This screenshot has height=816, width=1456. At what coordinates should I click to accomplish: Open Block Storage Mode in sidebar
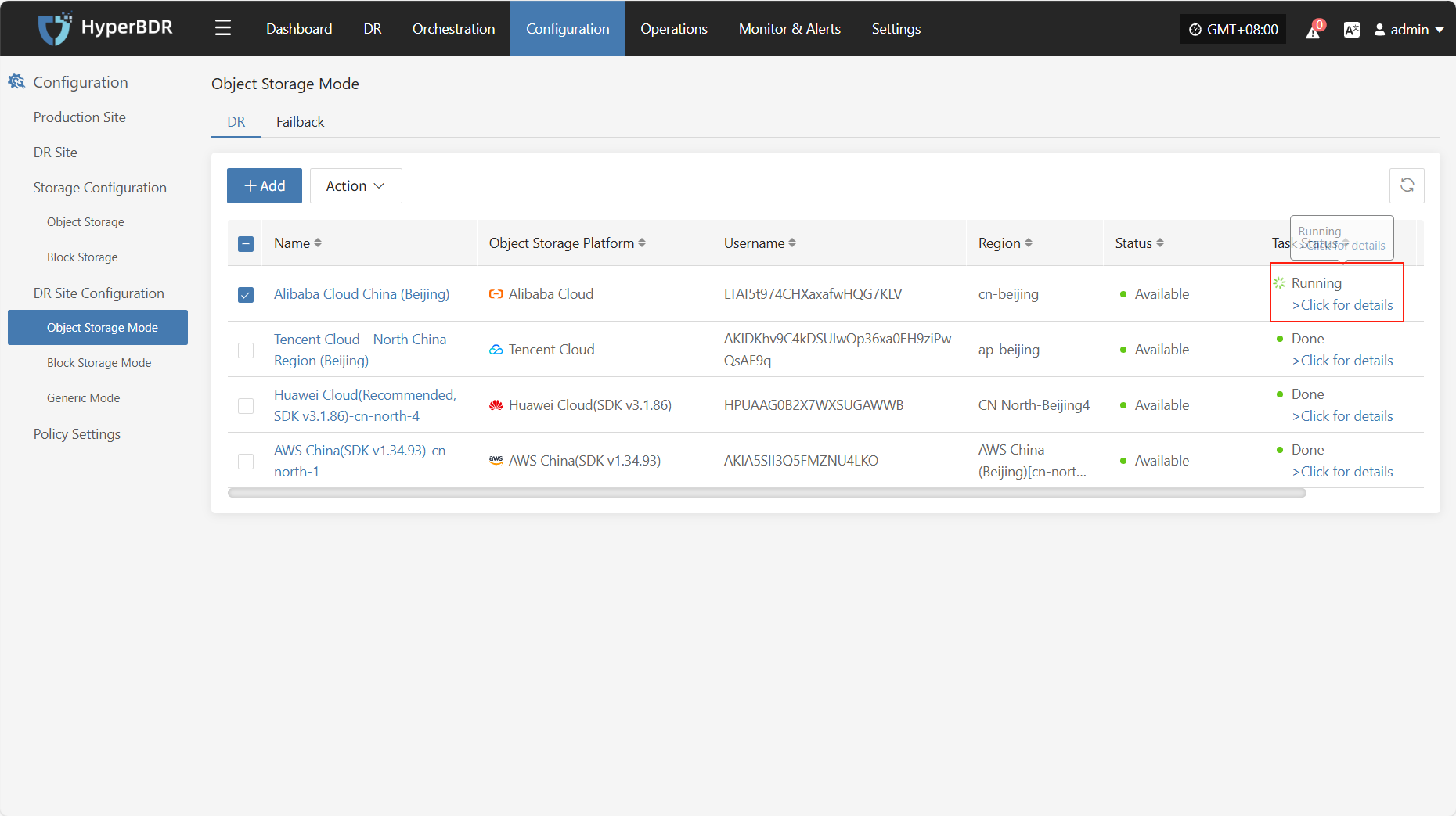click(99, 363)
